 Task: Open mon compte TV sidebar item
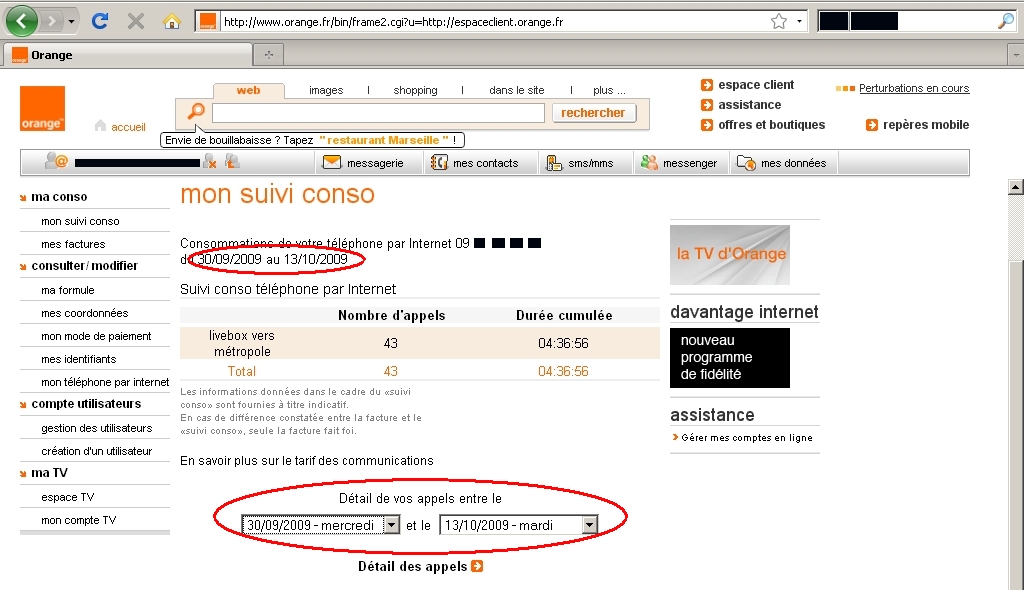tap(78, 520)
